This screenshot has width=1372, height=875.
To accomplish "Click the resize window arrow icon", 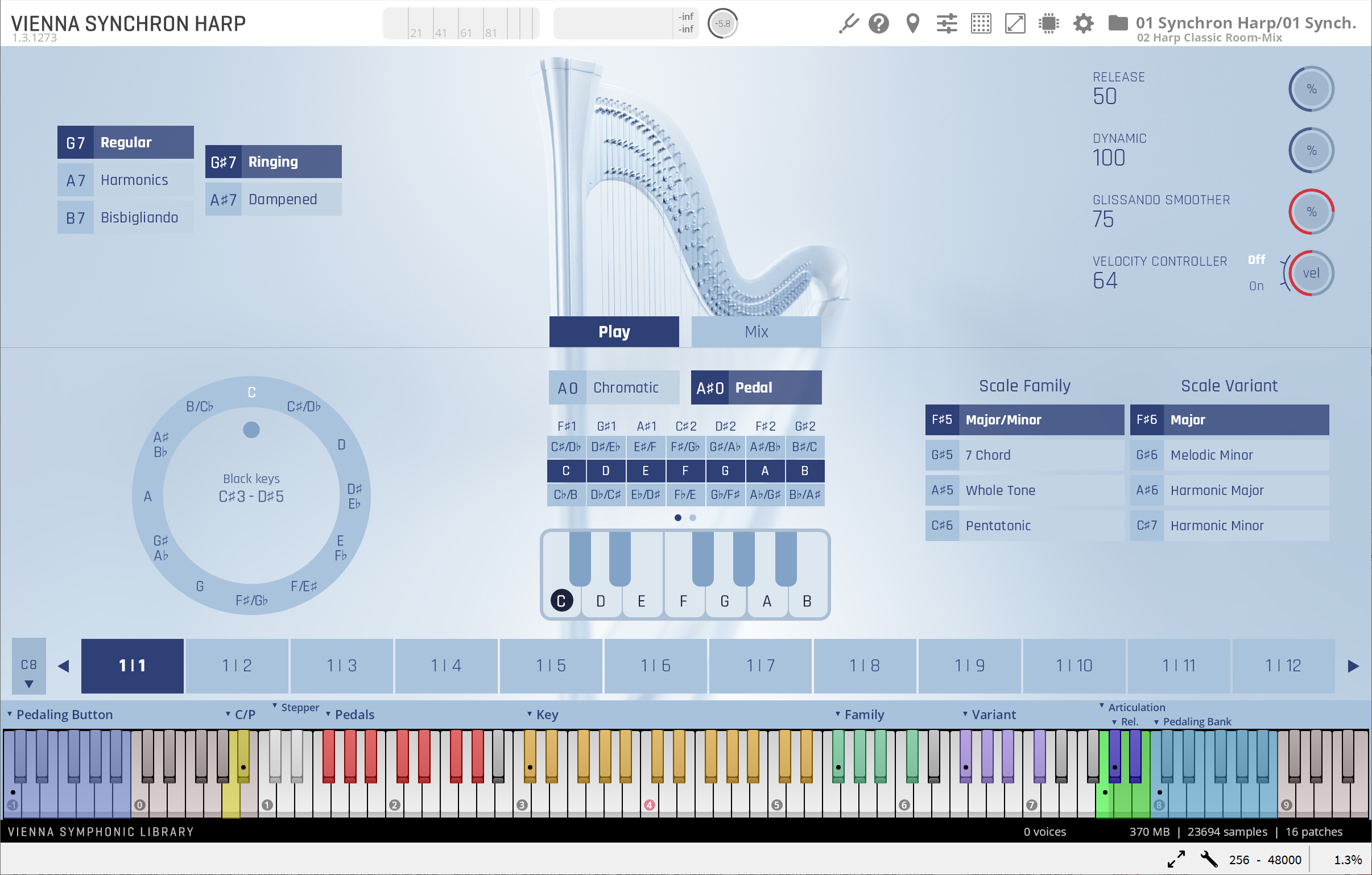I will click(1015, 24).
